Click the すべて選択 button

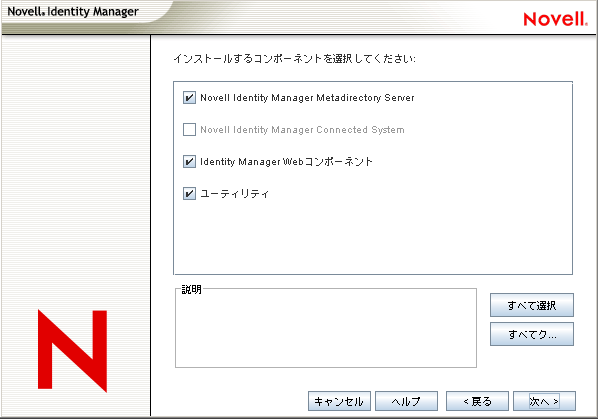pyautogui.click(x=532, y=305)
